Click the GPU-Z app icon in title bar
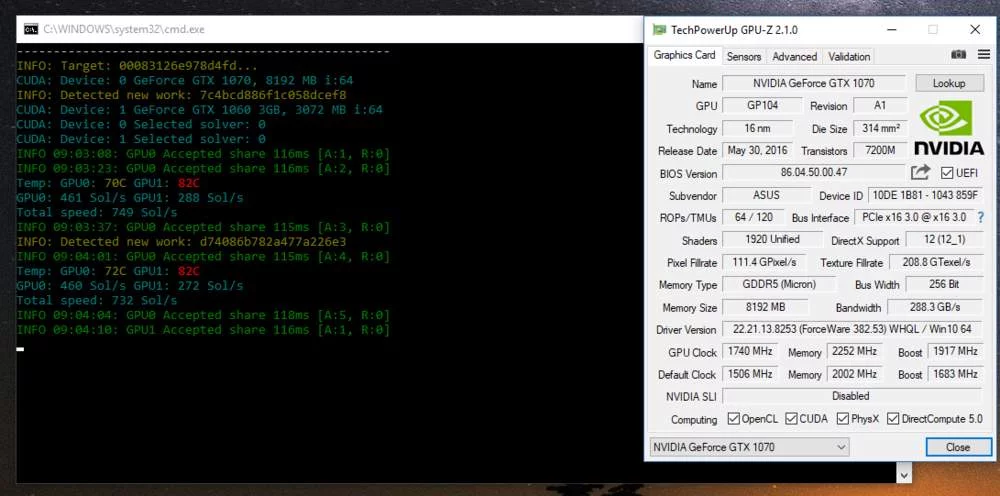The height and width of the screenshot is (496, 1000). pyautogui.click(x=659, y=30)
